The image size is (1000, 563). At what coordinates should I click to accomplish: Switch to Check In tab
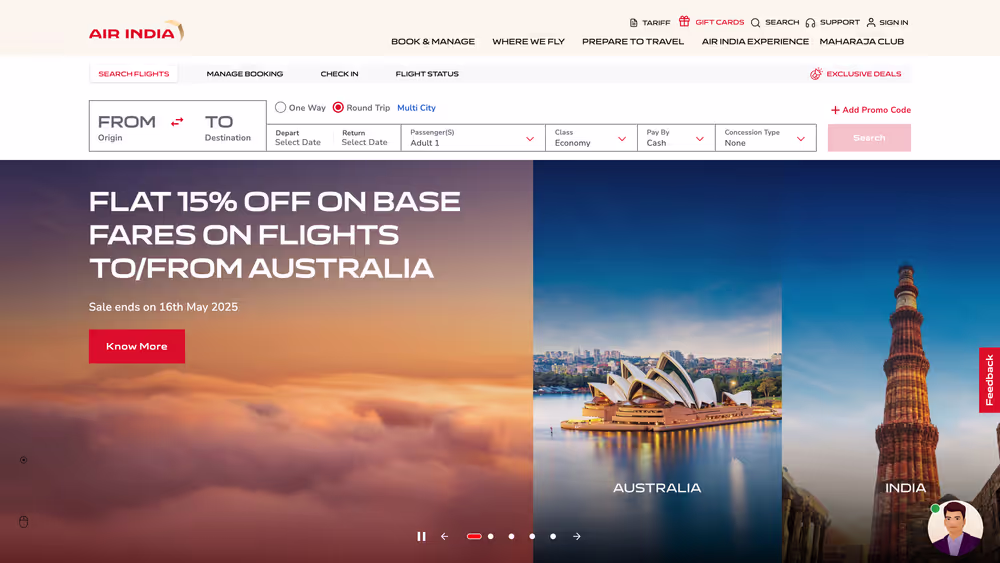pyautogui.click(x=339, y=74)
